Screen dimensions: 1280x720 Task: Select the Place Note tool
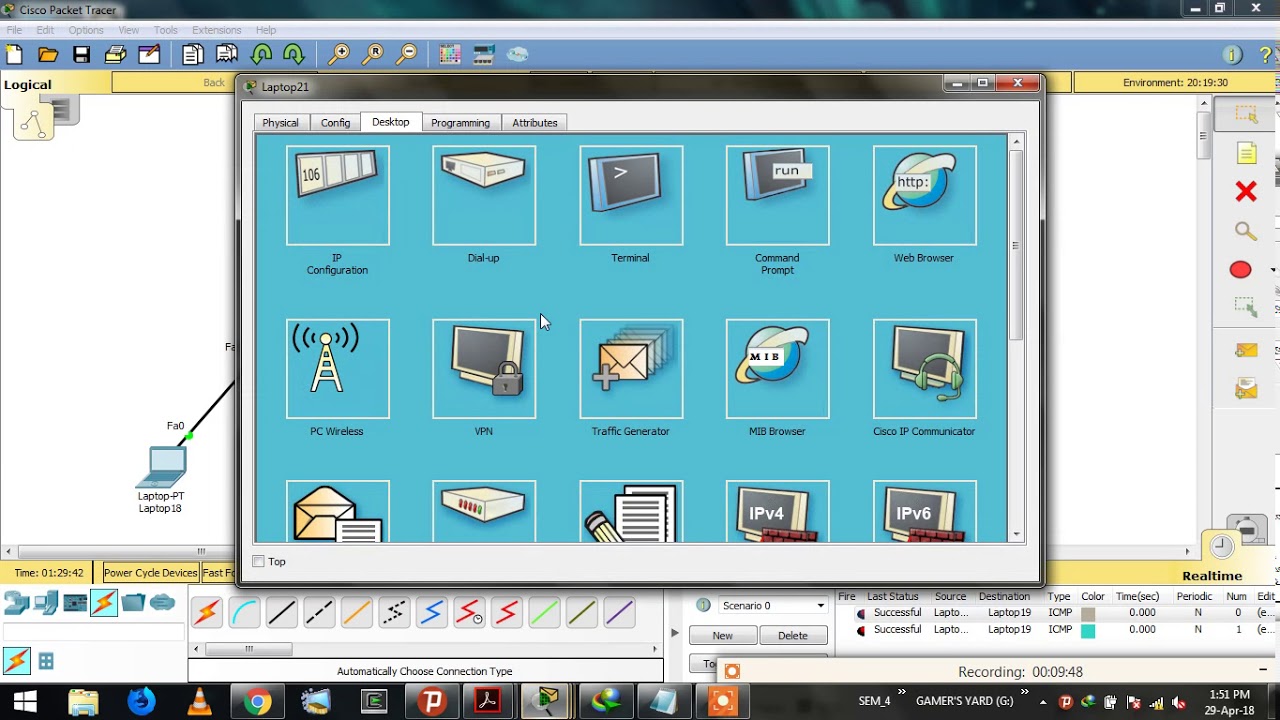(x=1245, y=153)
